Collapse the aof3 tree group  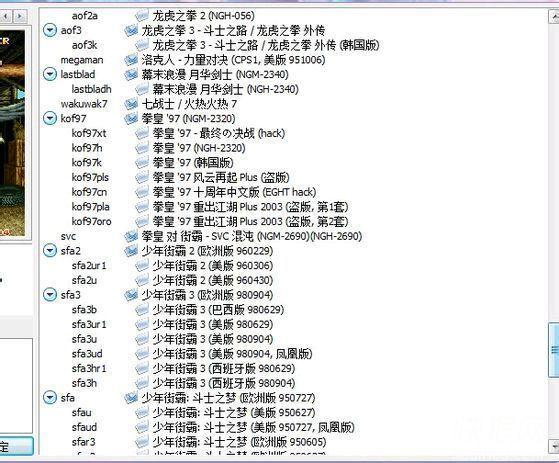[x=50, y=30]
